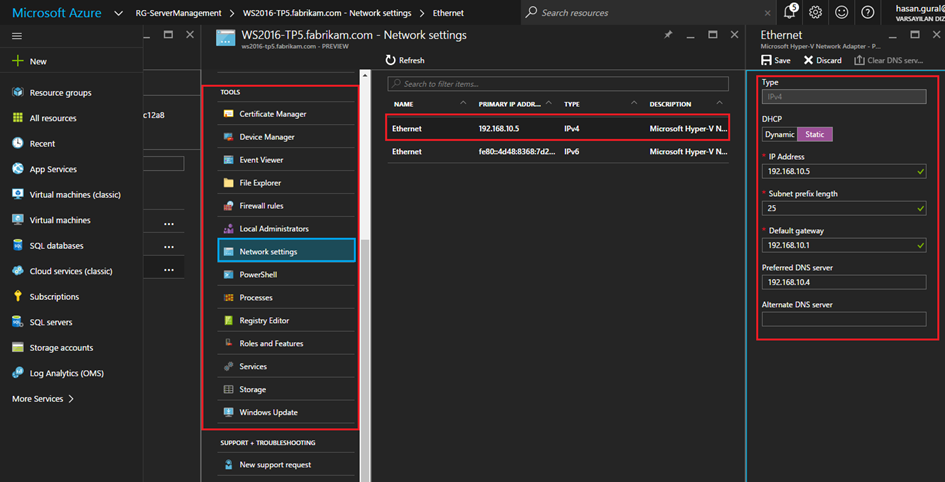Click the PowerShell tool icon

tap(228, 274)
